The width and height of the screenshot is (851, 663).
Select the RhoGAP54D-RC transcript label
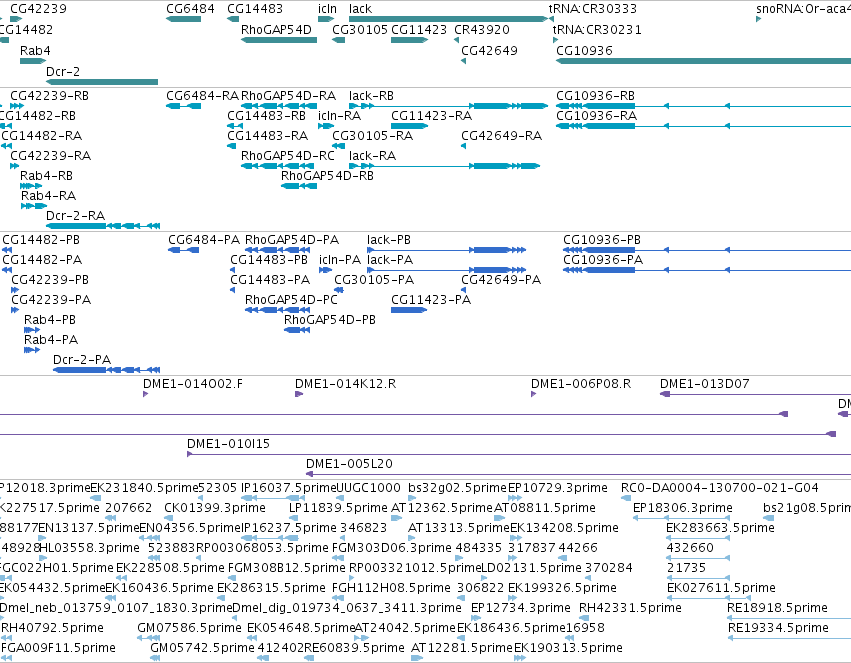pos(288,156)
